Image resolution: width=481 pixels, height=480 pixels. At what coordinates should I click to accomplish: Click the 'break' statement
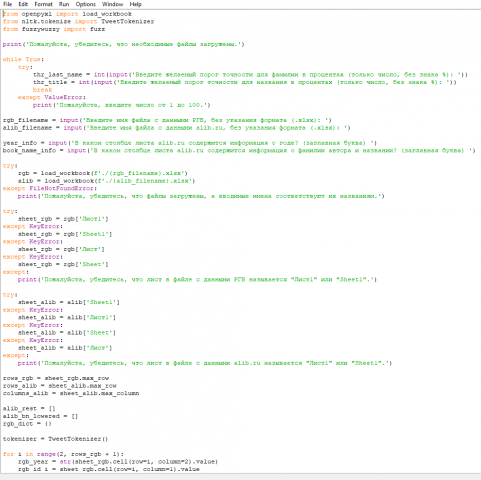click(x=42, y=90)
